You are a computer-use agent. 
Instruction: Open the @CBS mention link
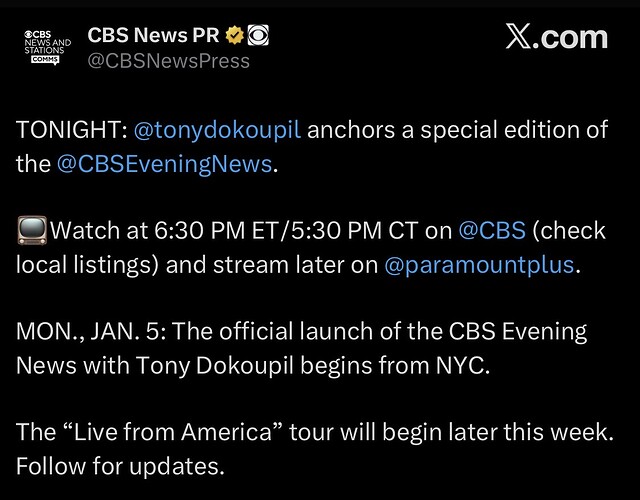coord(490,232)
